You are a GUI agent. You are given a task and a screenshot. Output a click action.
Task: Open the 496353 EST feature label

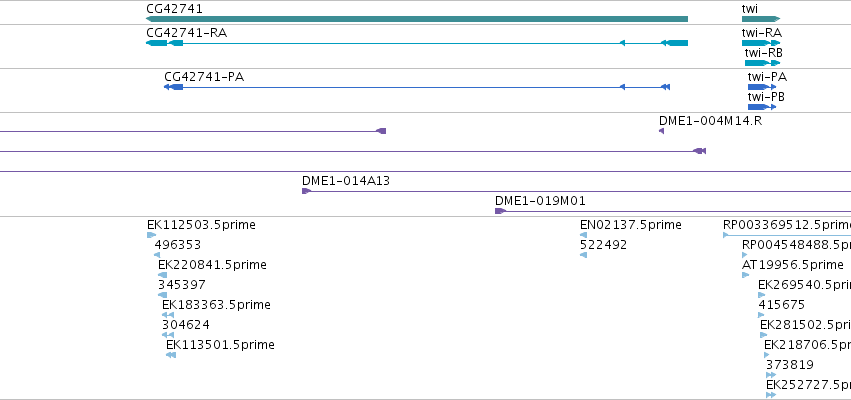click(177, 245)
